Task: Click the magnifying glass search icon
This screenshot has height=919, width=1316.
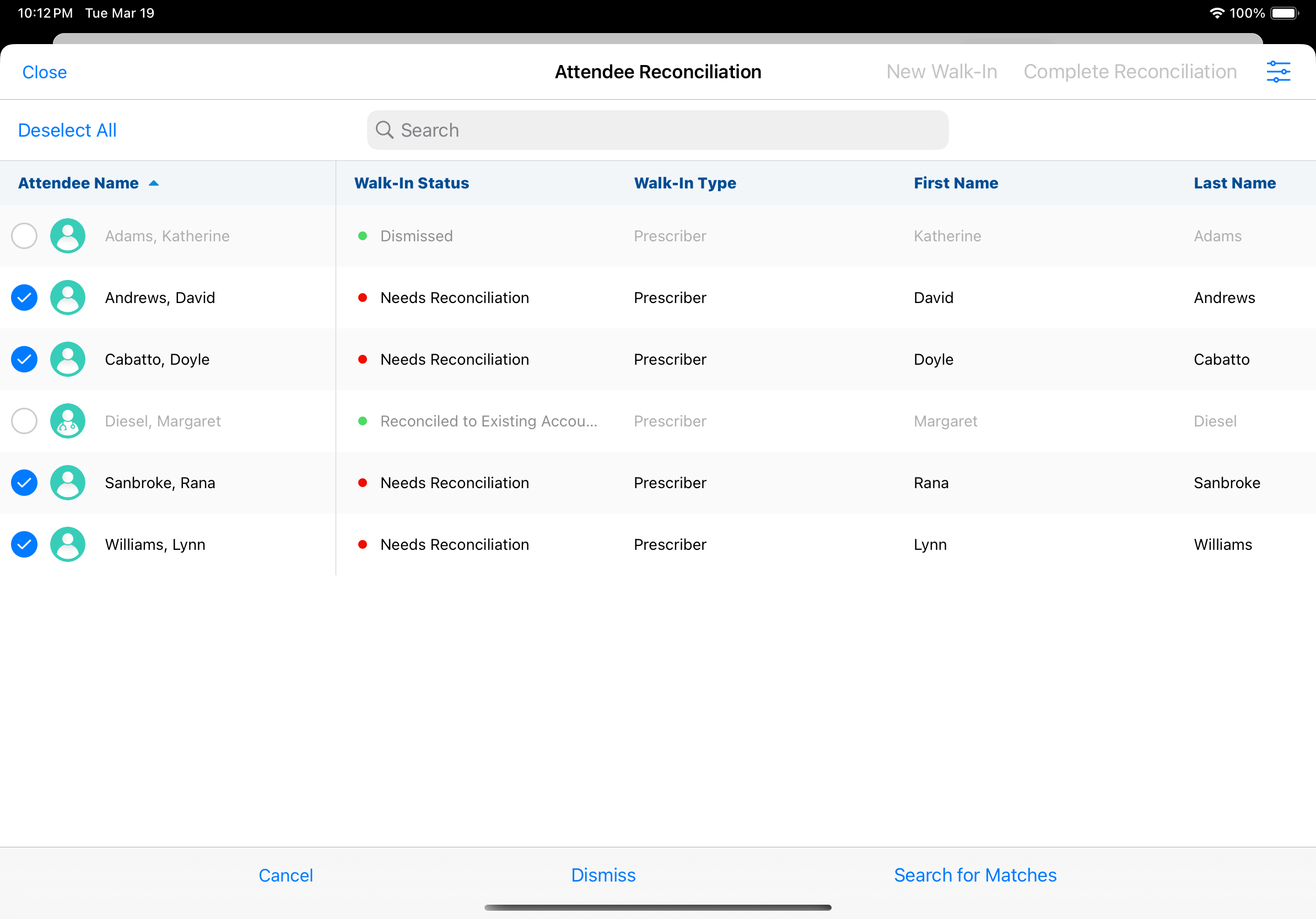Action: [x=384, y=130]
